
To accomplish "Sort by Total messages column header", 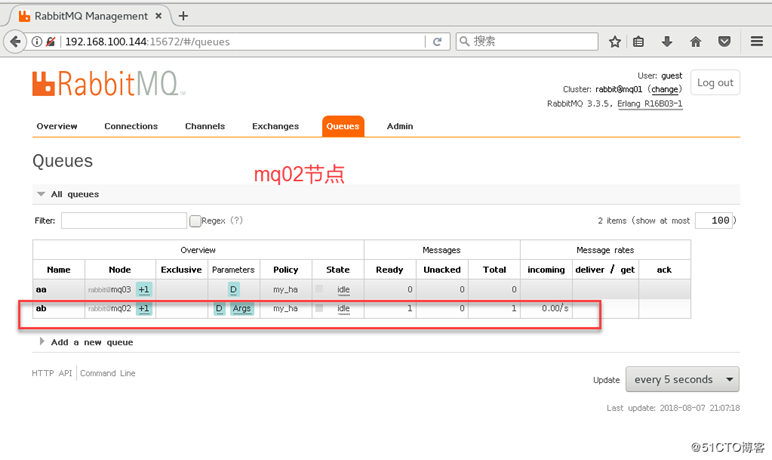I will click(x=494, y=269).
